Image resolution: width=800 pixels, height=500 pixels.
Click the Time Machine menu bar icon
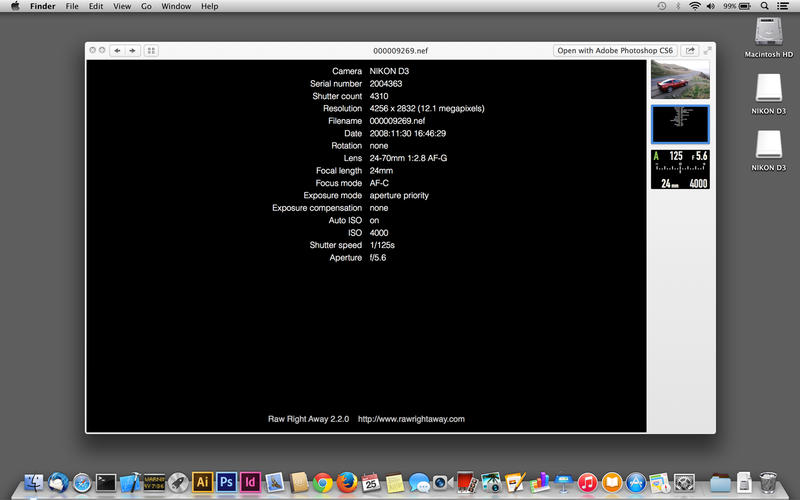(x=662, y=6)
